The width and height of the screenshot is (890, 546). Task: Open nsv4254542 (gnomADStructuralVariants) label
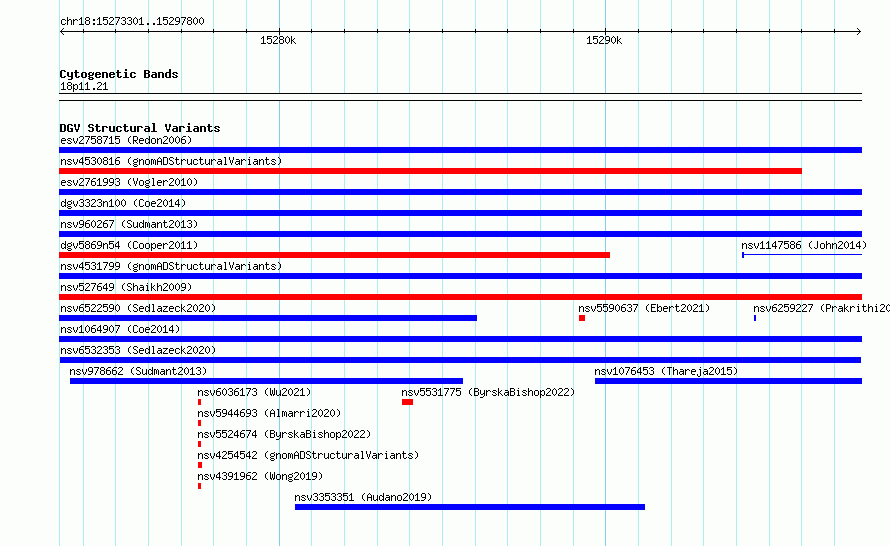pyautogui.click(x=308, y=455)
